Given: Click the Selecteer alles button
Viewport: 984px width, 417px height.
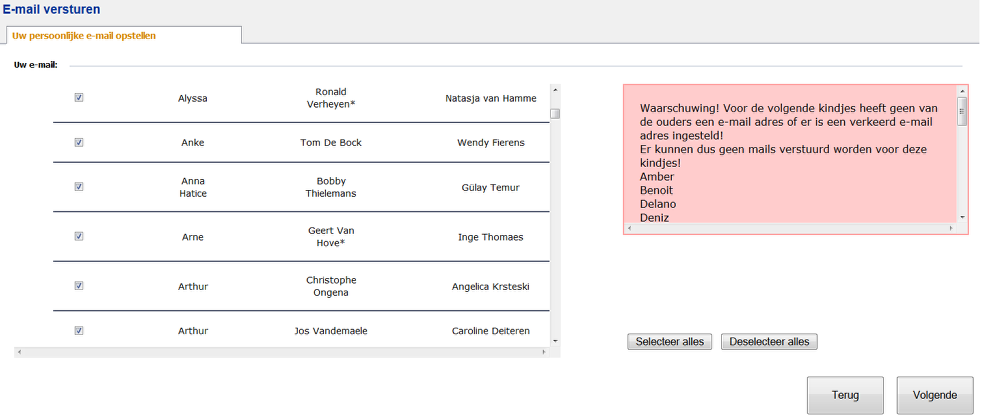Looking at the screenshot, I should (670, 342).
